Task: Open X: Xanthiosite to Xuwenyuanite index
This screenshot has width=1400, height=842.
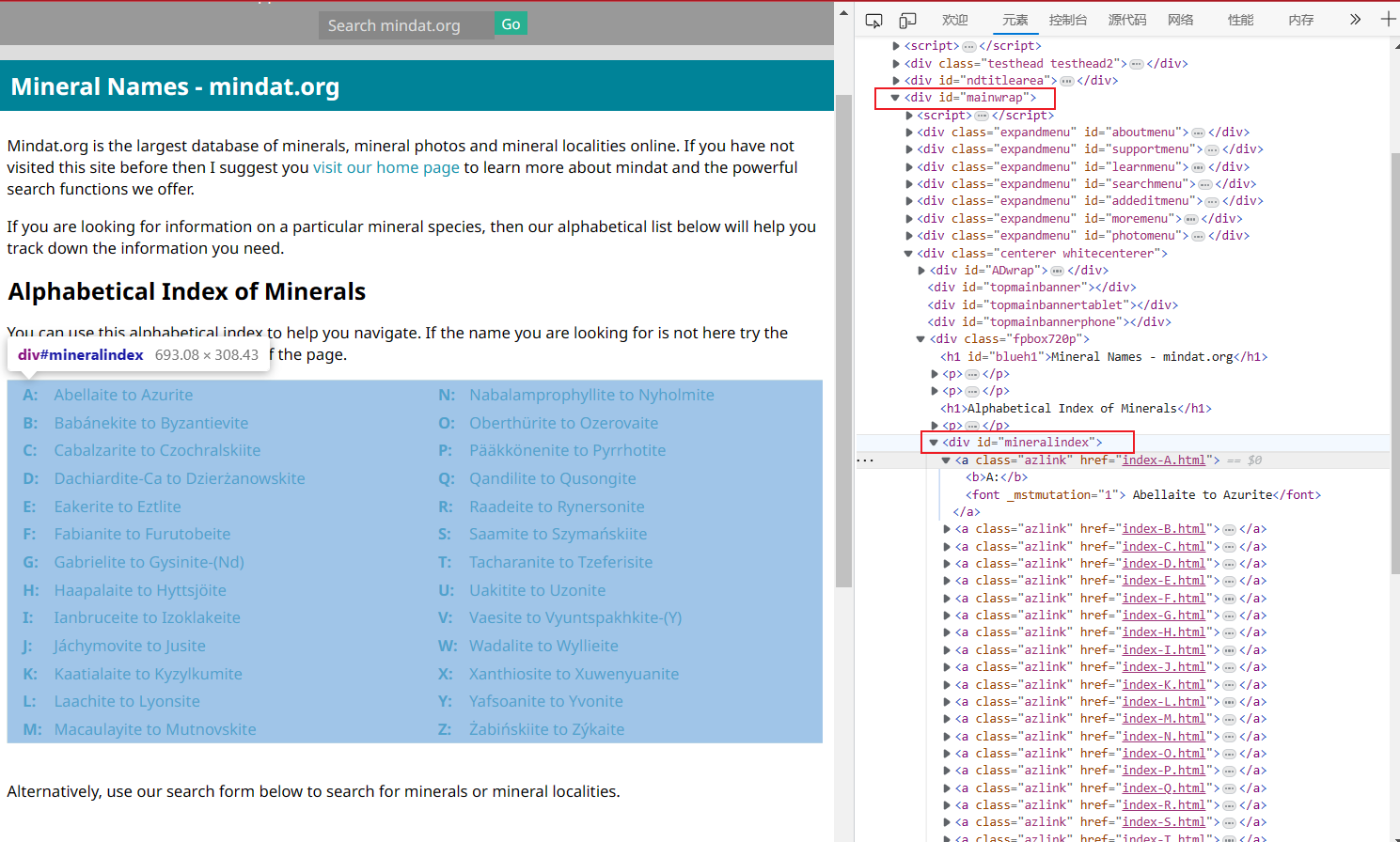Action: click(x=558, y=674)
